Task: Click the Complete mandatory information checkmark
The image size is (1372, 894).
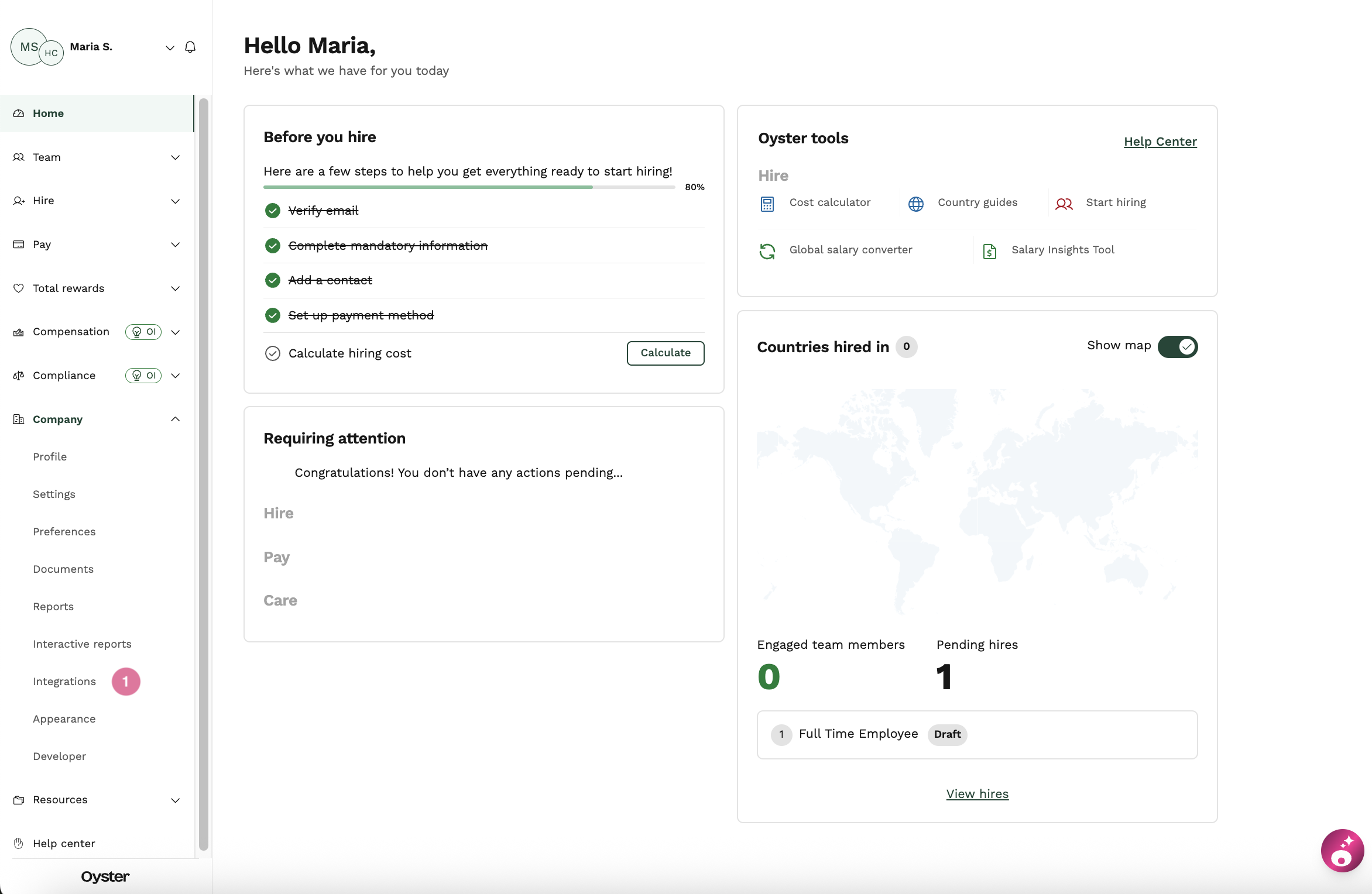Action: tap(273, 246)
